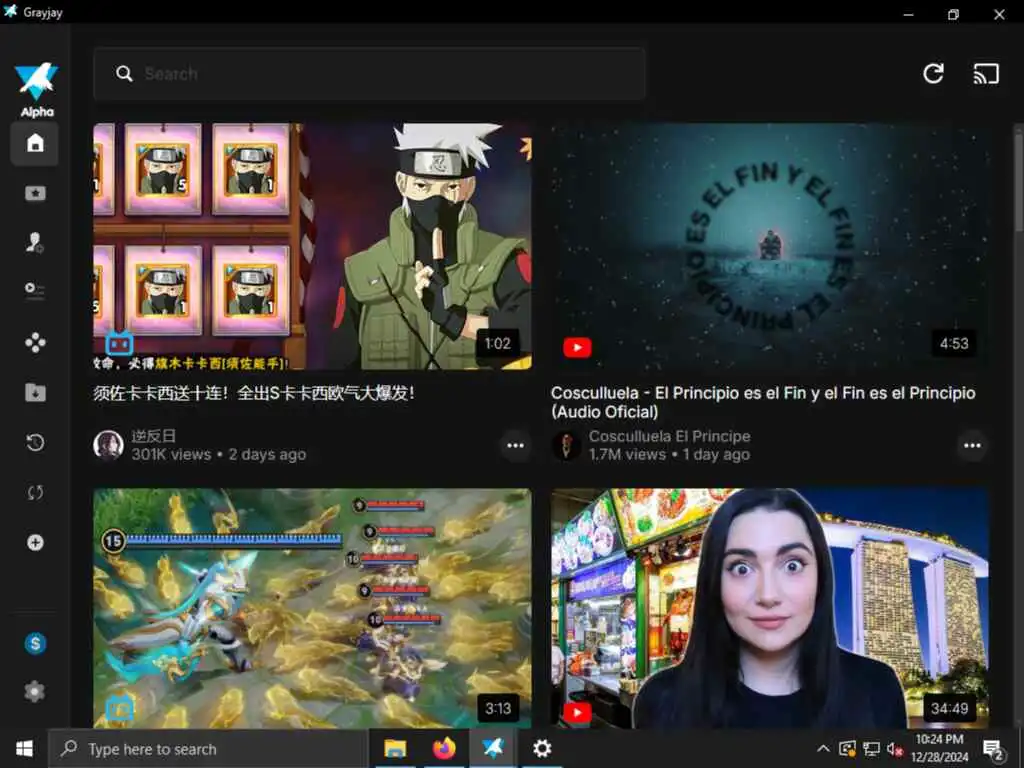Open the Downloads folder sidebar icon
The height and width of the screenshot is (768, 1024).
coord(35,392)
